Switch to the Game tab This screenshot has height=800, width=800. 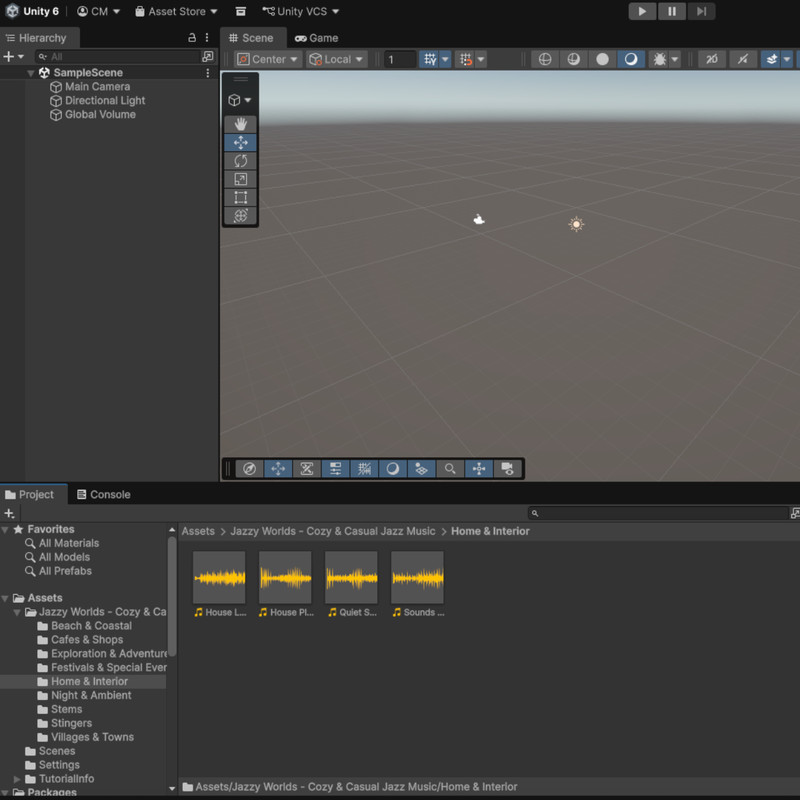pyautogui.click(x=317, y=38)
